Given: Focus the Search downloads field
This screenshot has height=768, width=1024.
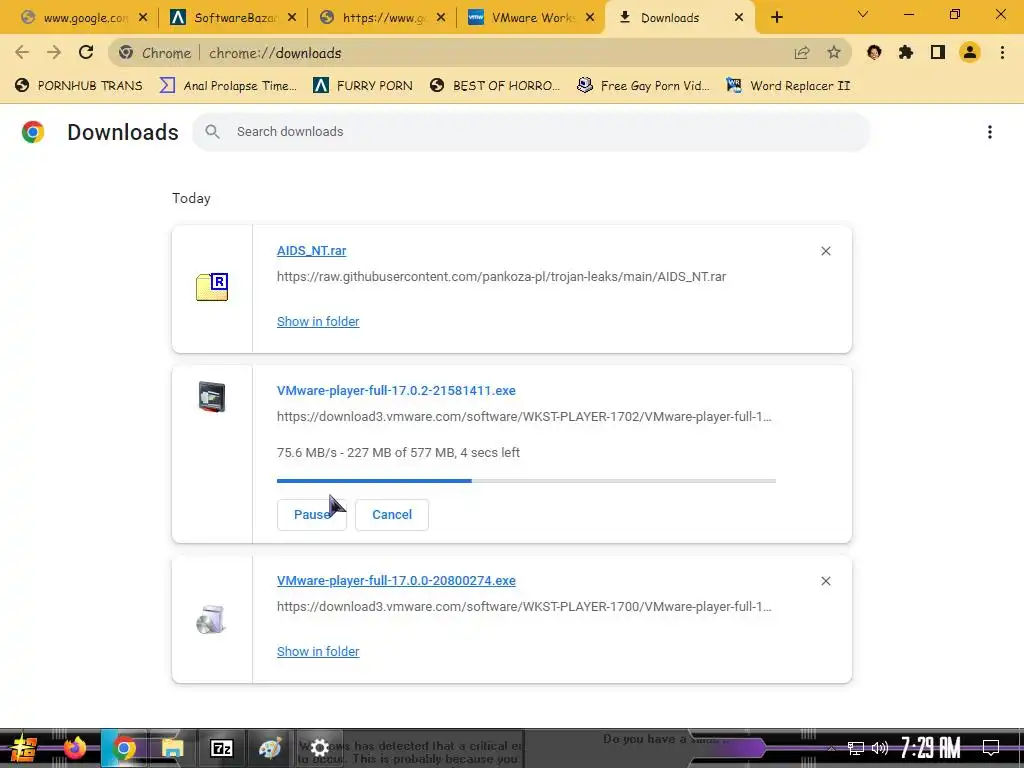Looking at the screenshot, I should (x=531, y=132).
